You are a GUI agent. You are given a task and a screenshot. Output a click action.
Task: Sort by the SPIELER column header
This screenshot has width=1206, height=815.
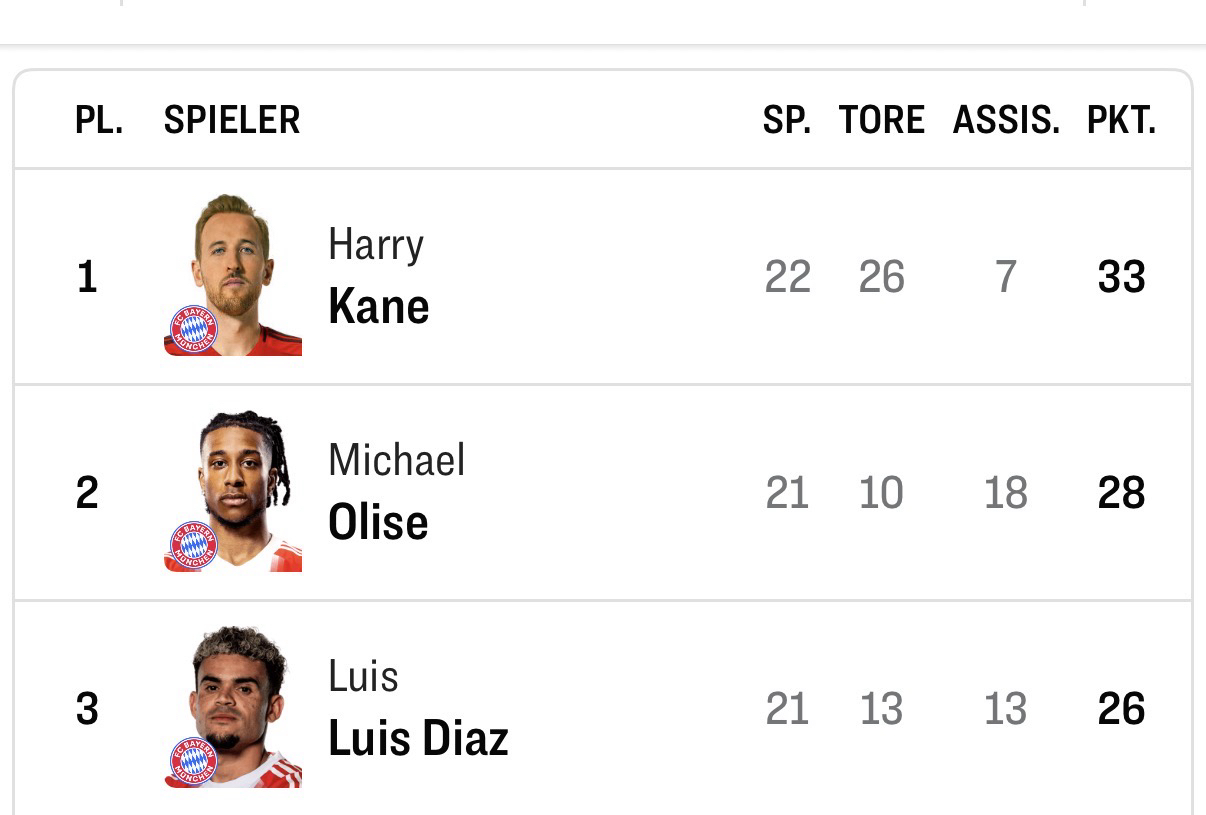pyautogui.click(x=232, y=120)
